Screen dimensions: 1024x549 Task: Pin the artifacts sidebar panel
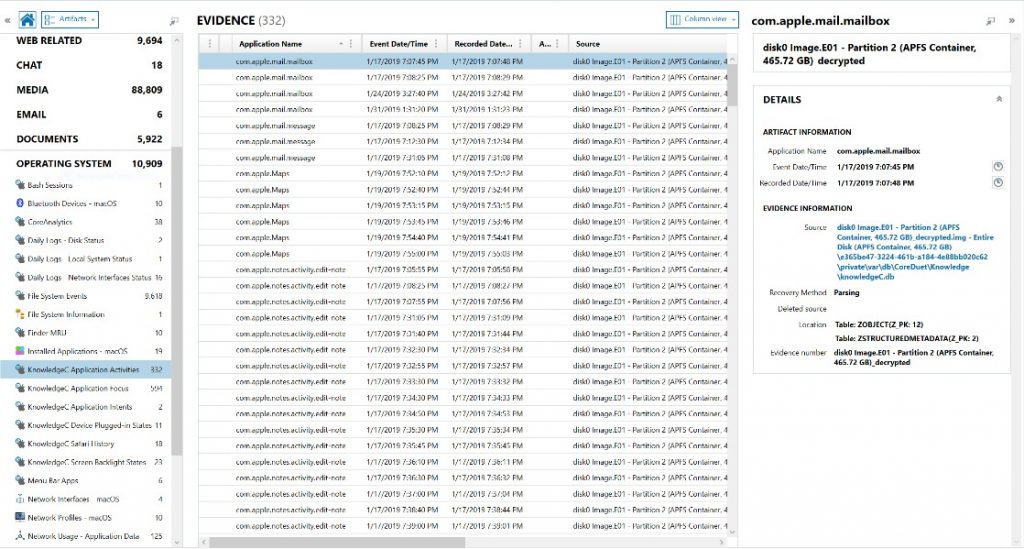click(174, 21)
